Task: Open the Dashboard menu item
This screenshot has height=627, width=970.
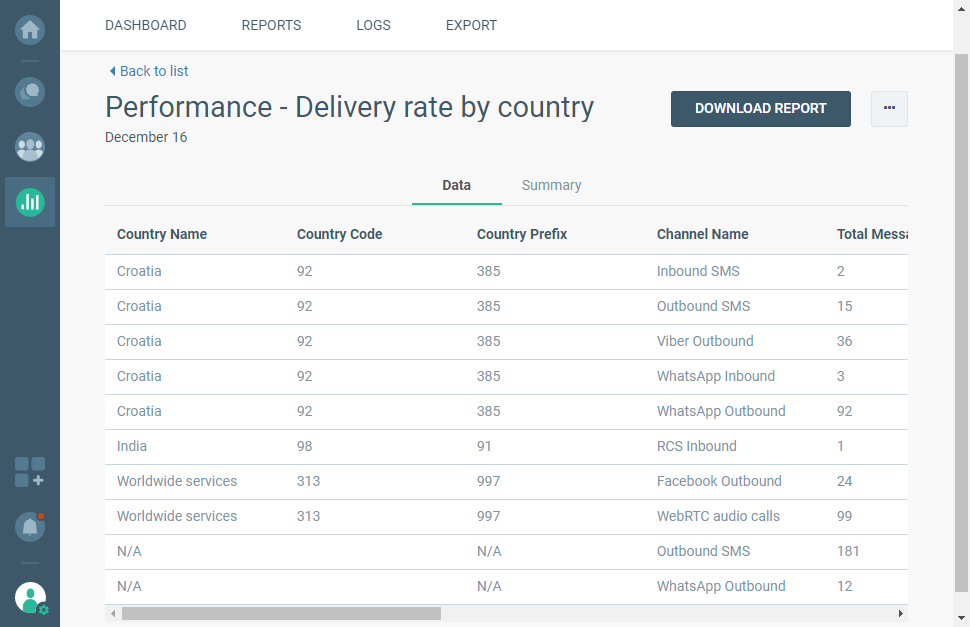Action: [x=145, y=25]
